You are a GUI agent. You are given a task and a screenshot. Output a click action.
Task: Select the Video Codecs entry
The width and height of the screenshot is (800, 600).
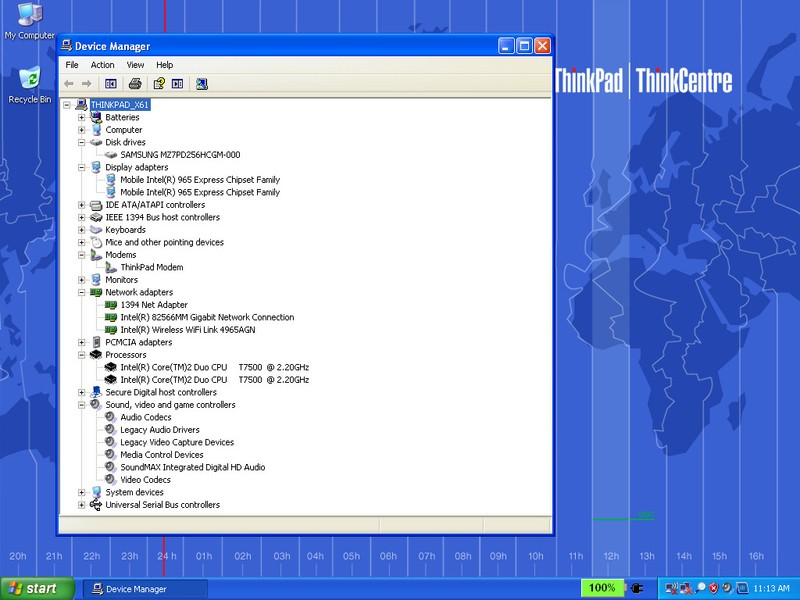pyautogui.click(x=145, y=480)
